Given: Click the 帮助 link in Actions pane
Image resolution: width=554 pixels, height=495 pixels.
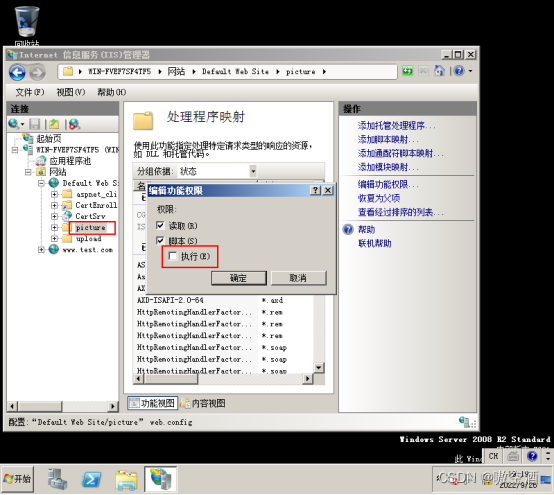Looking at the screenshot, I should (x=366, y=229).
